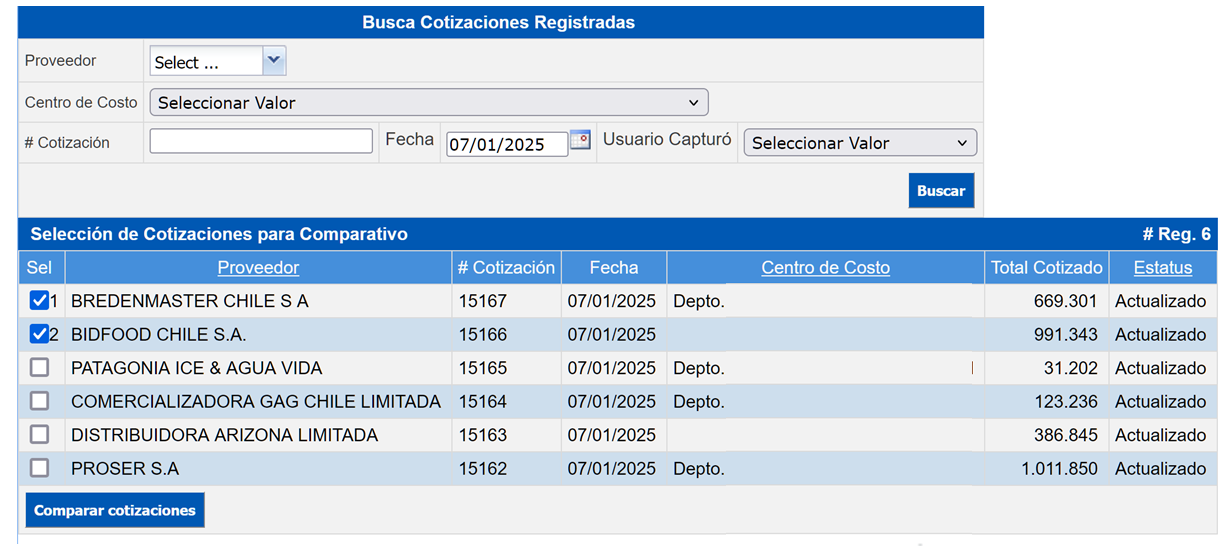Sort by the Estatus header link
The image size is (1230, 557).
pyautogui.click(x=1163, y=267)
